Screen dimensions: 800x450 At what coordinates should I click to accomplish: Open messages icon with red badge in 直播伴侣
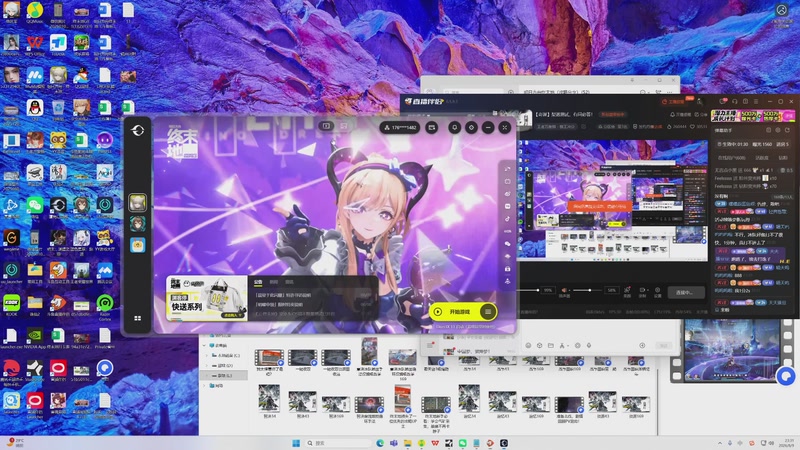(x=723, y=102)
